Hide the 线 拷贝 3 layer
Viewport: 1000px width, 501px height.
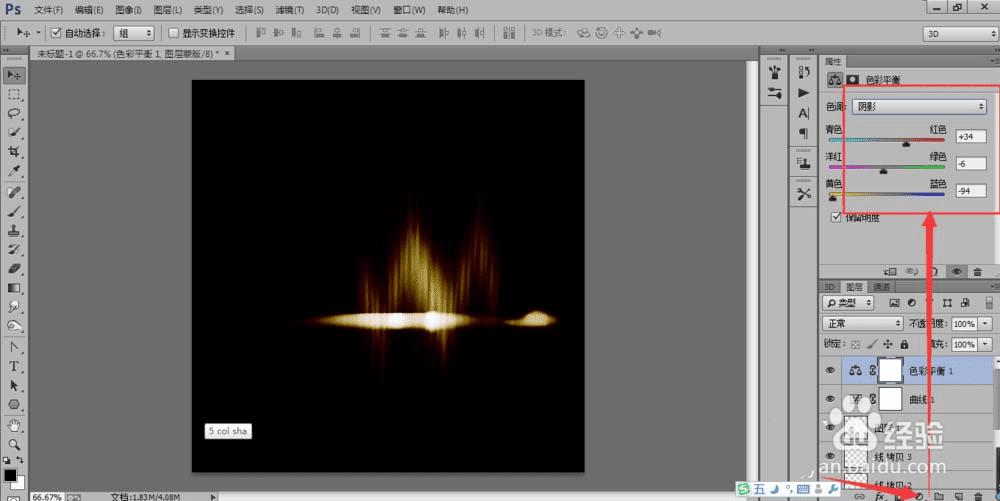tap(830, 456)
